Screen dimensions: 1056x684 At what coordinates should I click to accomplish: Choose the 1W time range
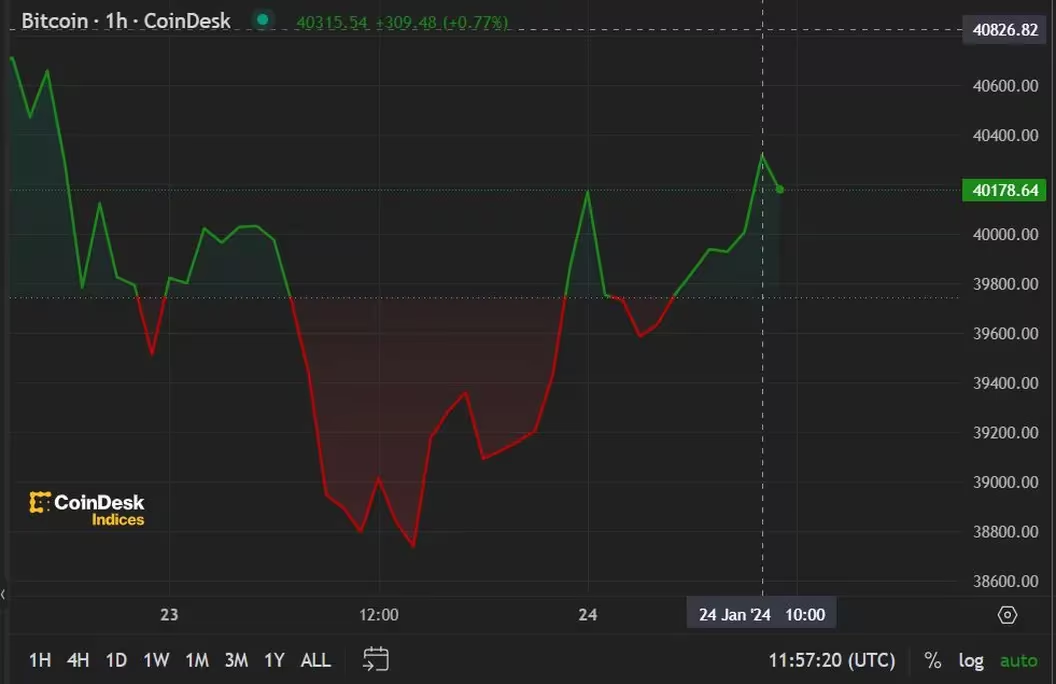click(x=156, y=660)
